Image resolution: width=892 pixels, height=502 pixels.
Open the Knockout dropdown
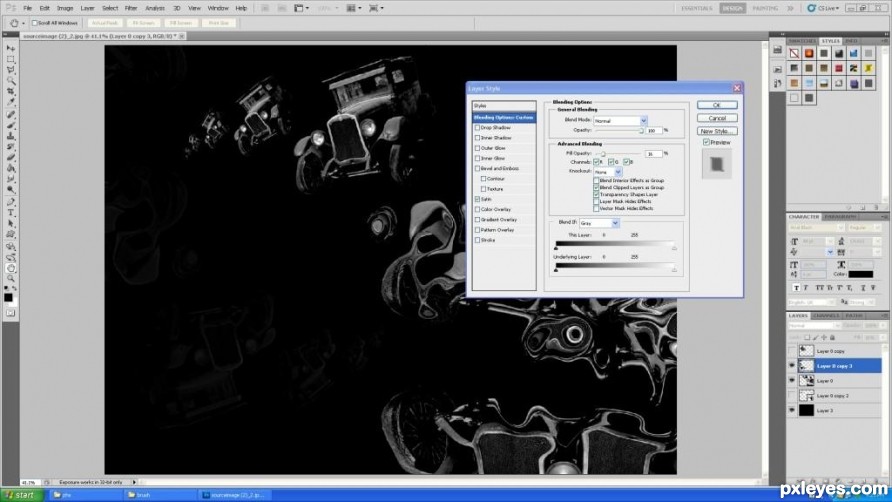pyautogui.click(x=608, y=171)
